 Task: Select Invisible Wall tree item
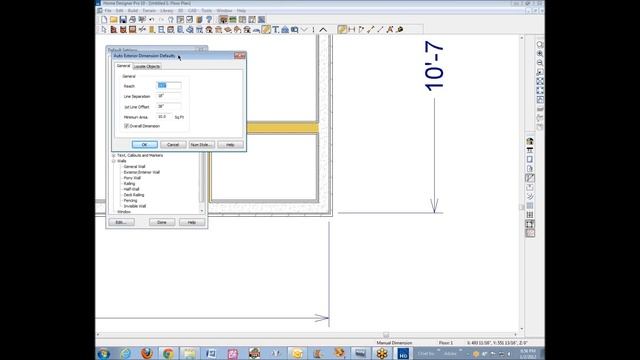(135, 207)
